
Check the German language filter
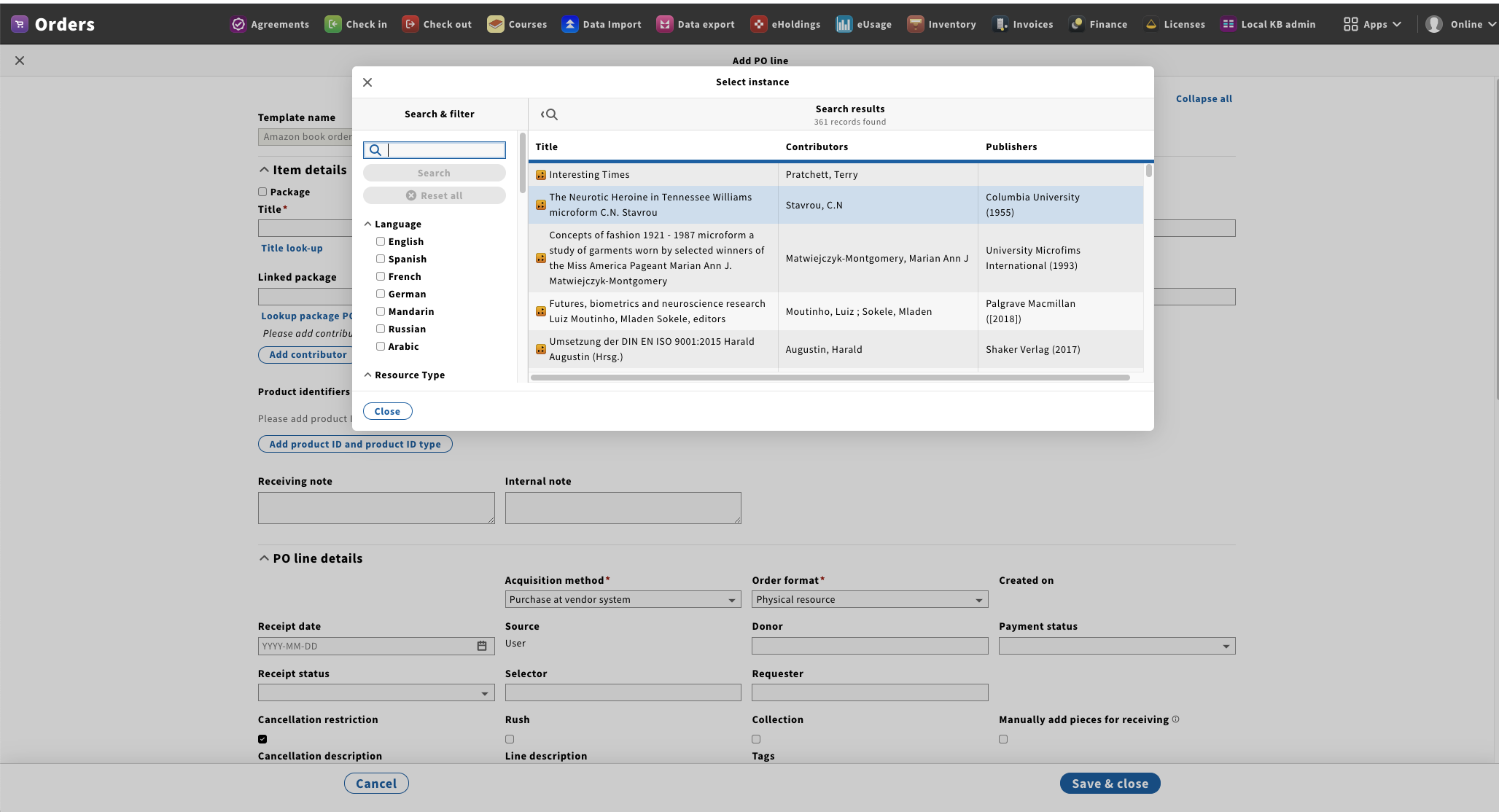(381, 294)
